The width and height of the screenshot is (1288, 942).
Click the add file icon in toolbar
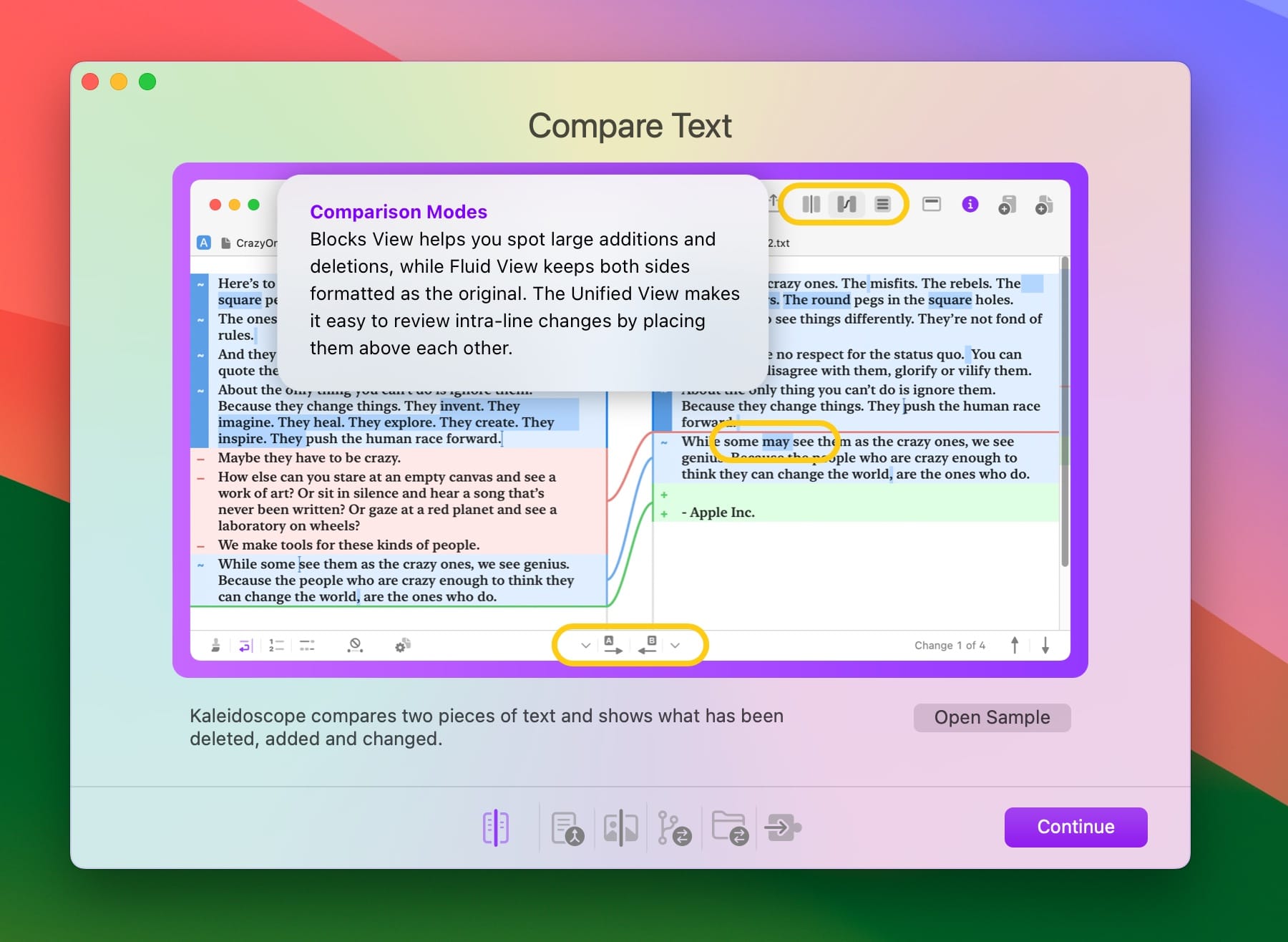1043,205
